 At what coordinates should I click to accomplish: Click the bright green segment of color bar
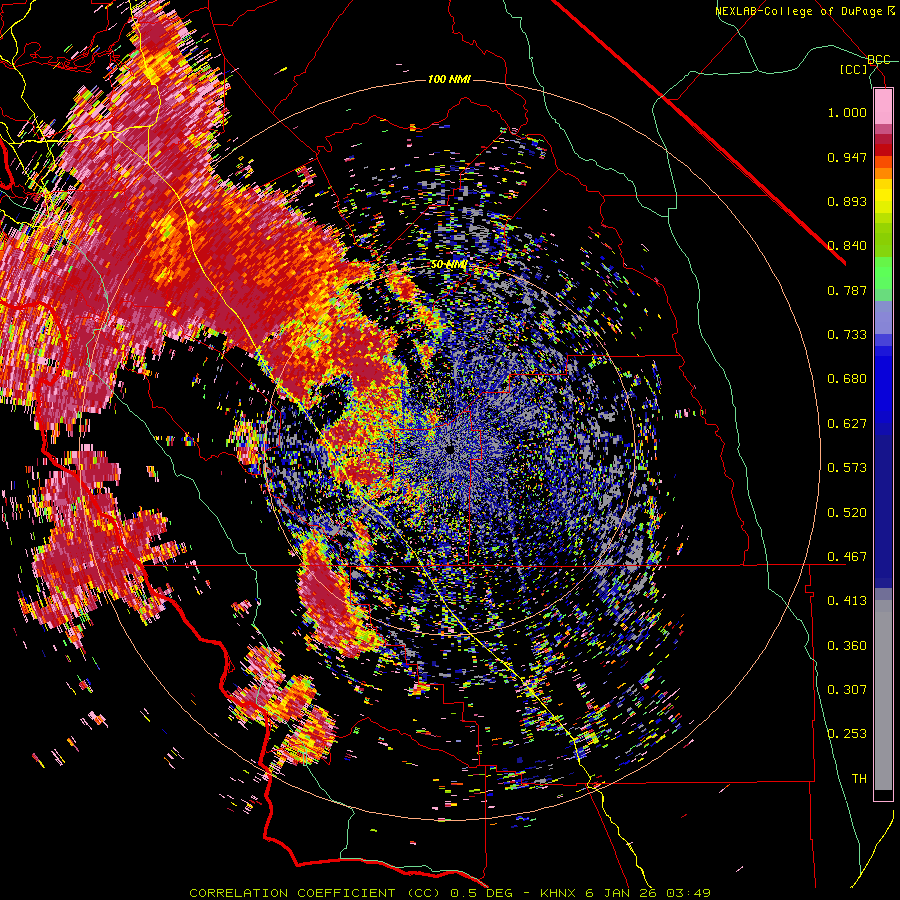pos(883,273)
